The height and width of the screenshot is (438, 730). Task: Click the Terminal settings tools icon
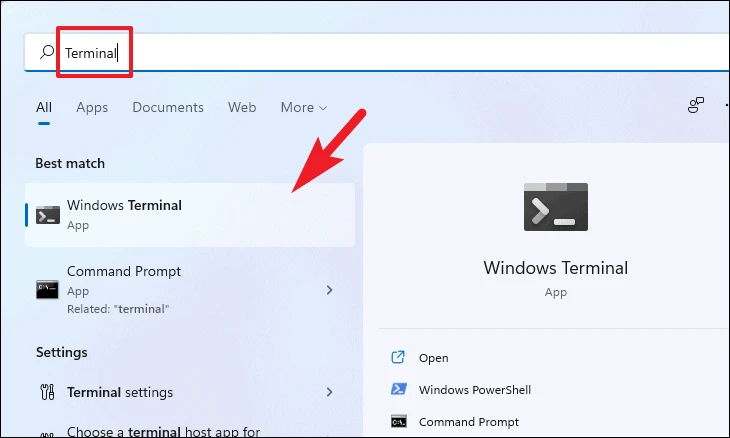(47, 392)
